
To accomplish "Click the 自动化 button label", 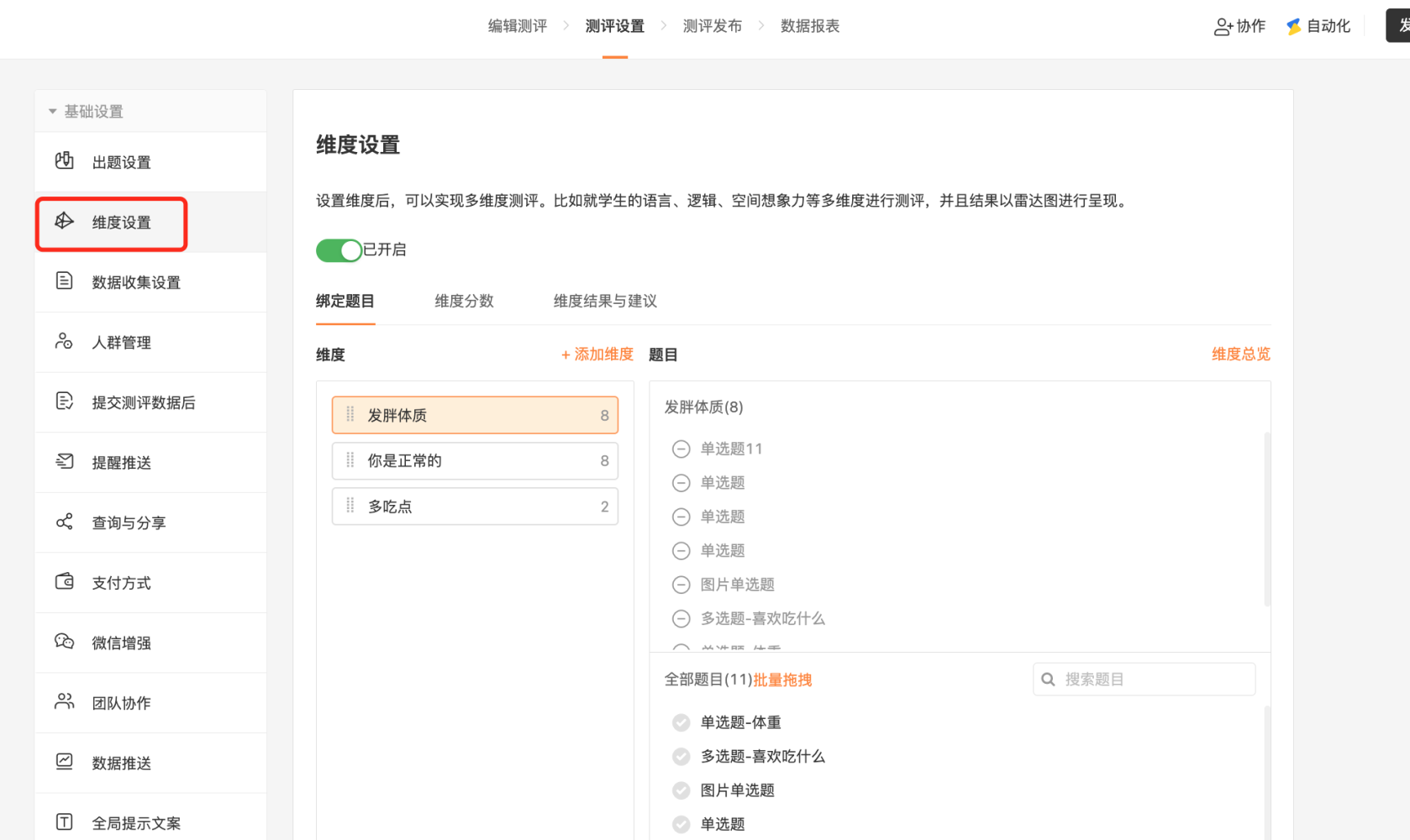I will [x=1328, y=26].
